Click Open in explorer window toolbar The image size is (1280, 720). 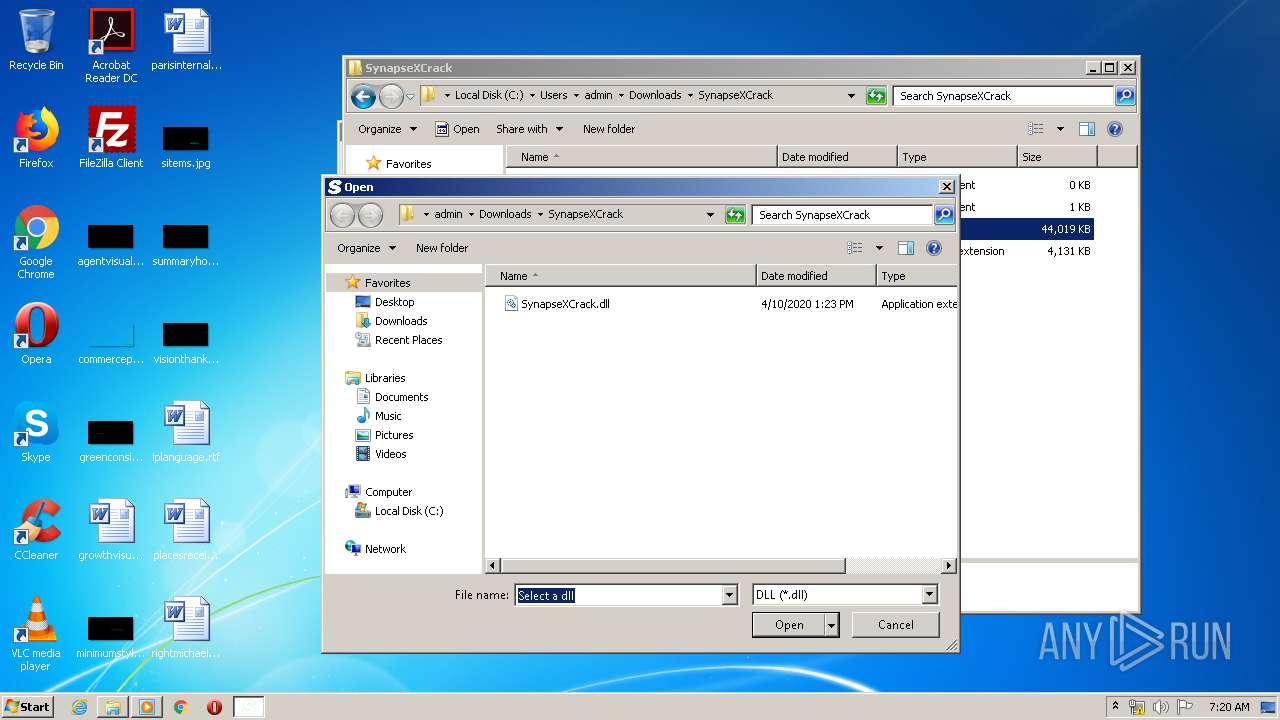(x=457, y=129)
